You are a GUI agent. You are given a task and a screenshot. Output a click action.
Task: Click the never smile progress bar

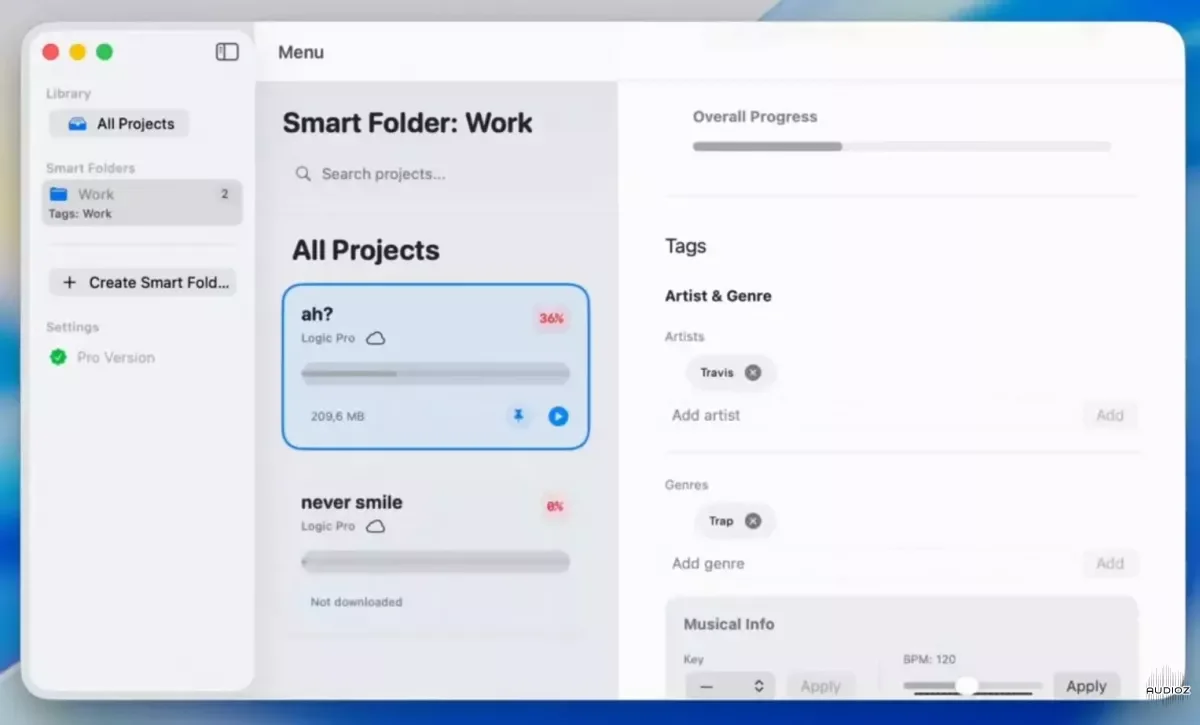436,562
